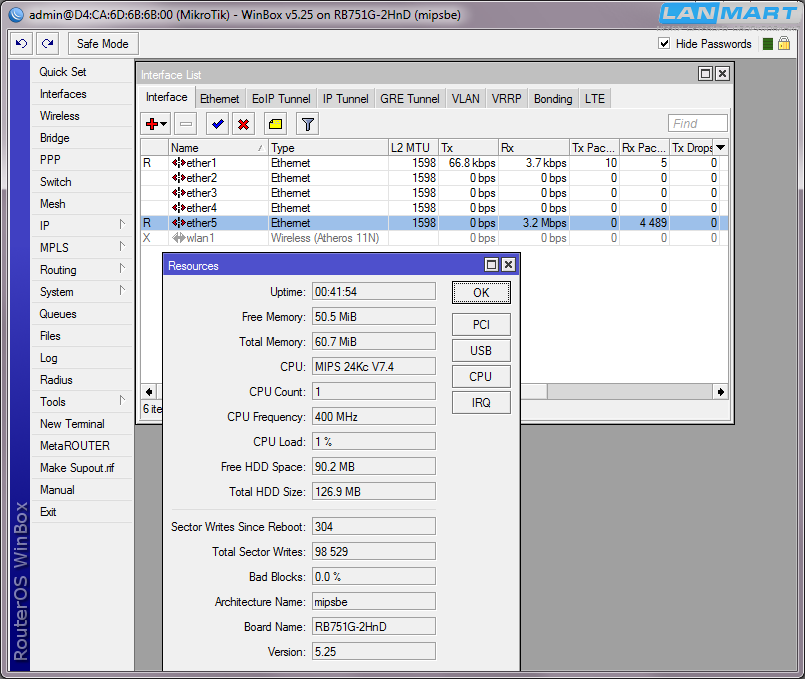Click the red plus add interface icon

click(155, 124)
